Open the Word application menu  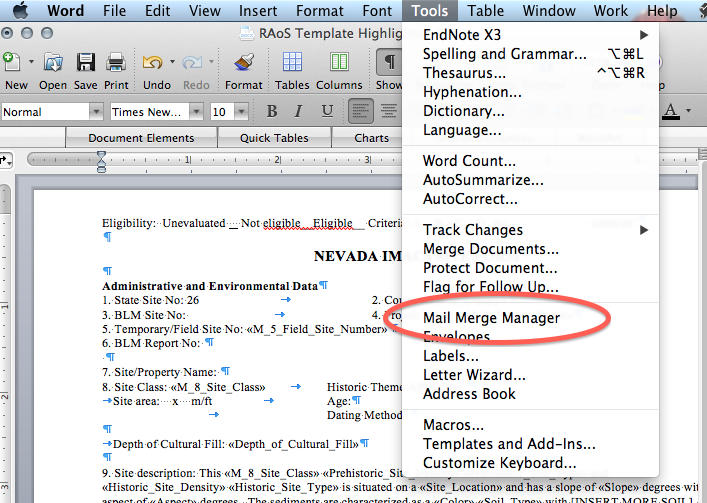(x=65, y=10)
